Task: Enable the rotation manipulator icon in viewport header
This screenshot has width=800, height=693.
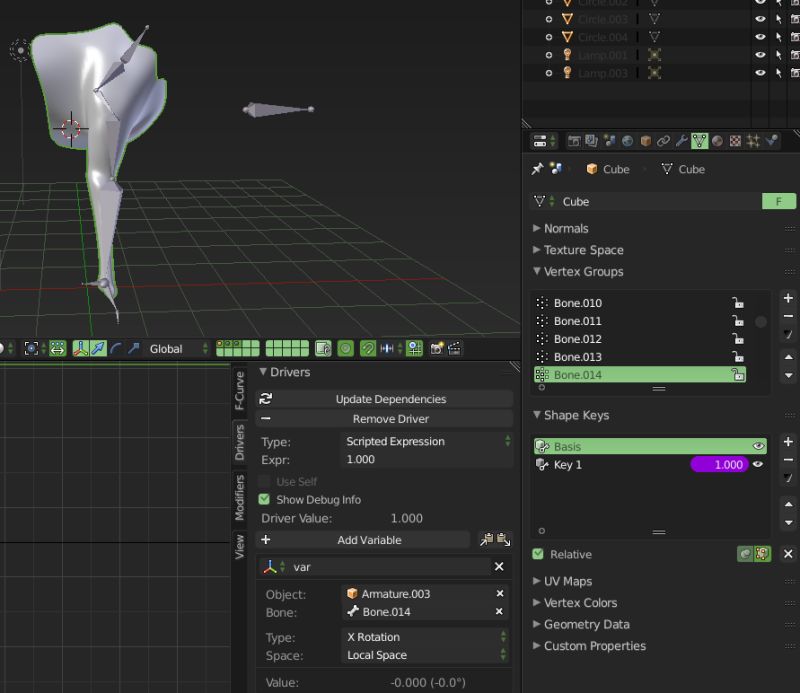Action: pyautogui.click(x=115, y=349)
